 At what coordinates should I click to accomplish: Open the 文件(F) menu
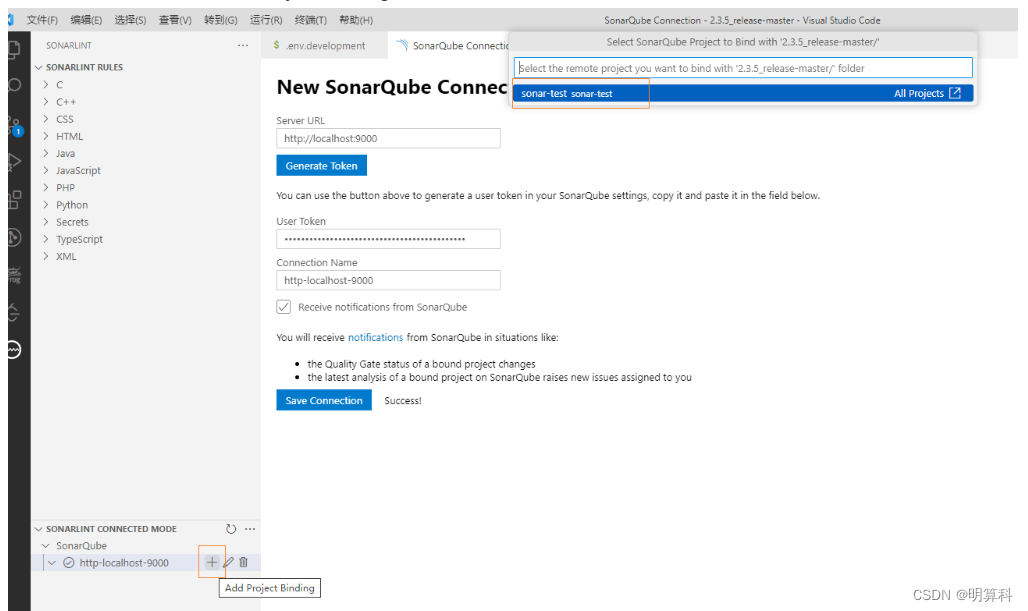(x=42, y=20)
